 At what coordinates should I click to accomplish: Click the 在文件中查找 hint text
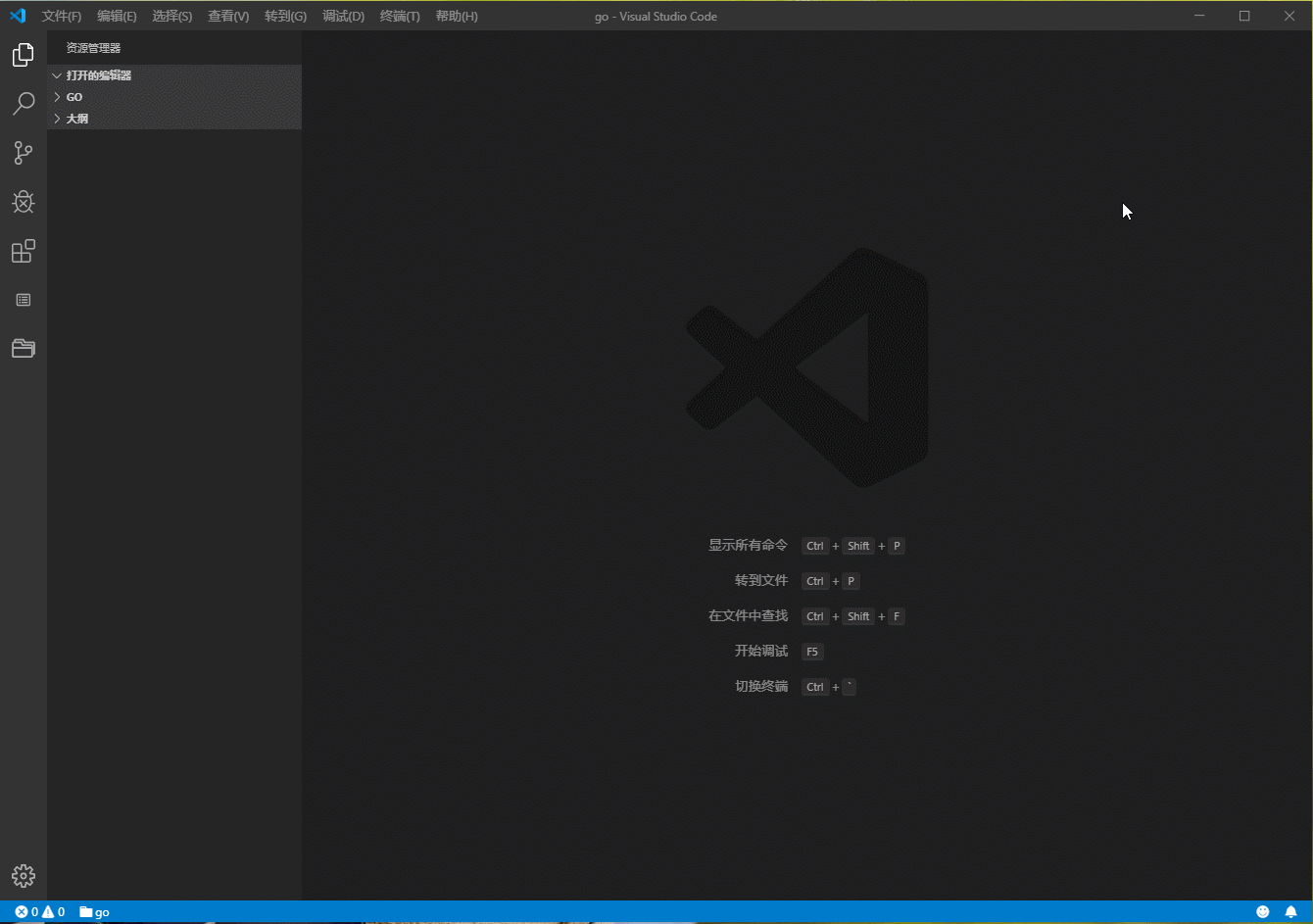pyautogui.click(x=749, y=616)
